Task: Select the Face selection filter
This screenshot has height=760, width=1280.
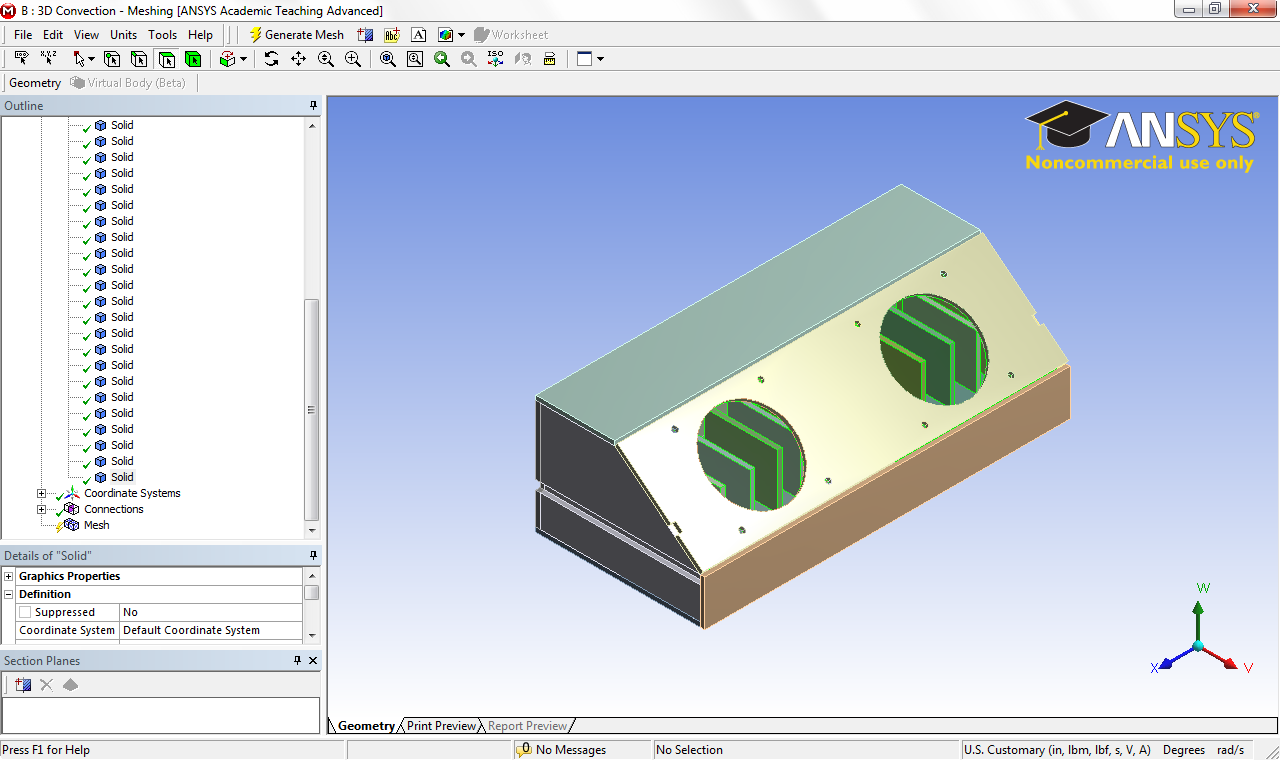Action: (x=166, y=59)
